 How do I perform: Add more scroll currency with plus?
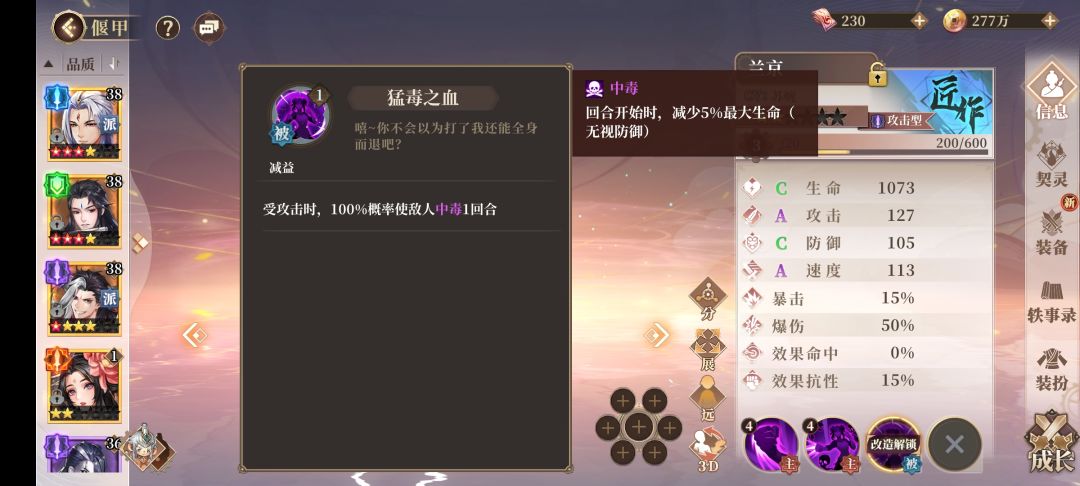(x=919, y=21)
